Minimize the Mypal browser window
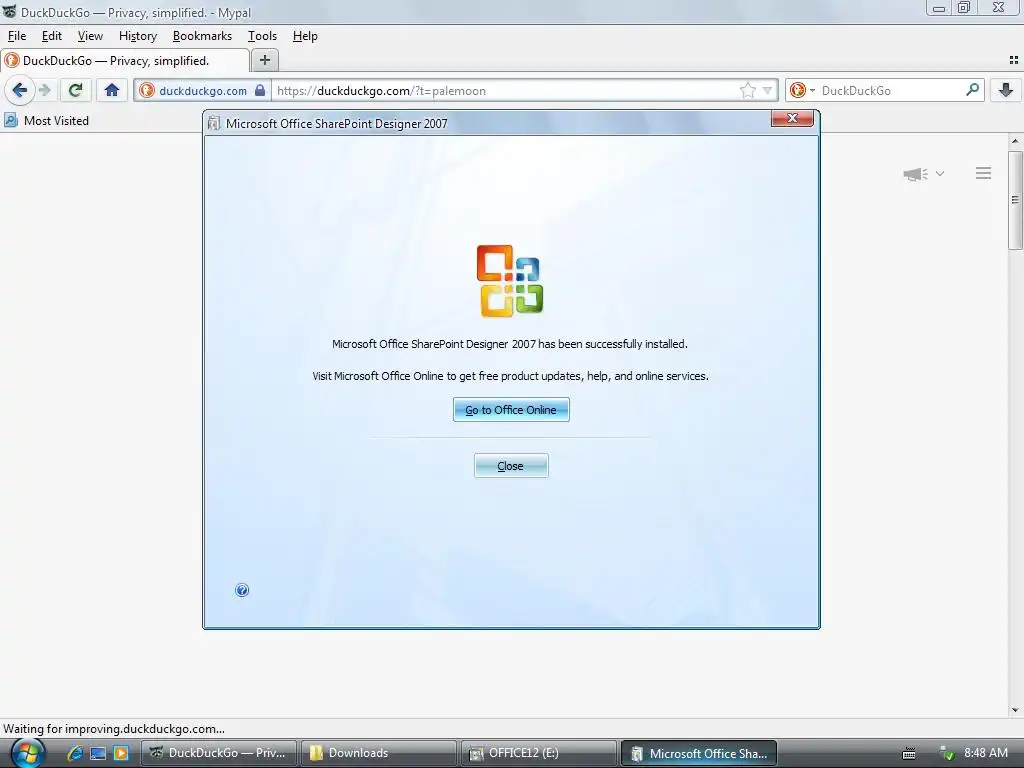Image resolution: width=1024 pixels, height=768 pixels. (x=938, y=8)
